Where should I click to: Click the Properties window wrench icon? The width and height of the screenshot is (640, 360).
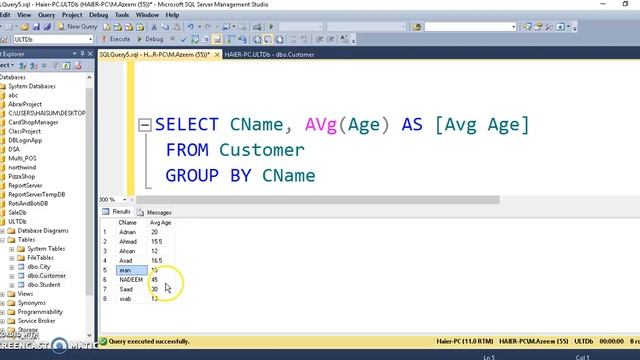(x=549, y=27)
